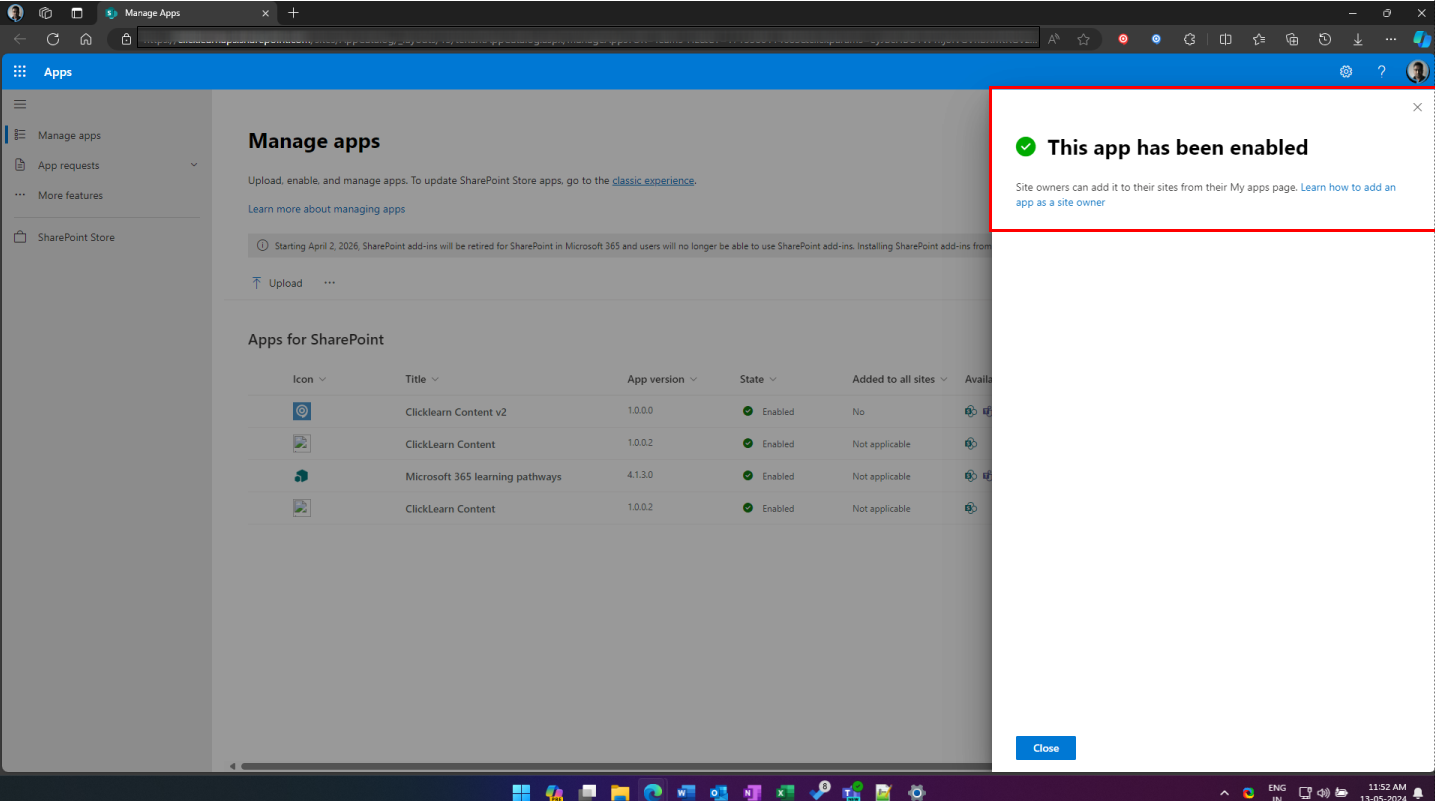Open the Copilot sidebar in Edge

coord(1421,39)
